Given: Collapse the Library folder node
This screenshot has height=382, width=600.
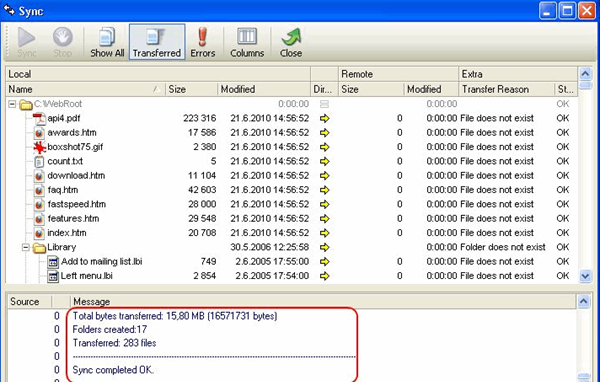Looking at the screenshot, I should coord(26,248).
